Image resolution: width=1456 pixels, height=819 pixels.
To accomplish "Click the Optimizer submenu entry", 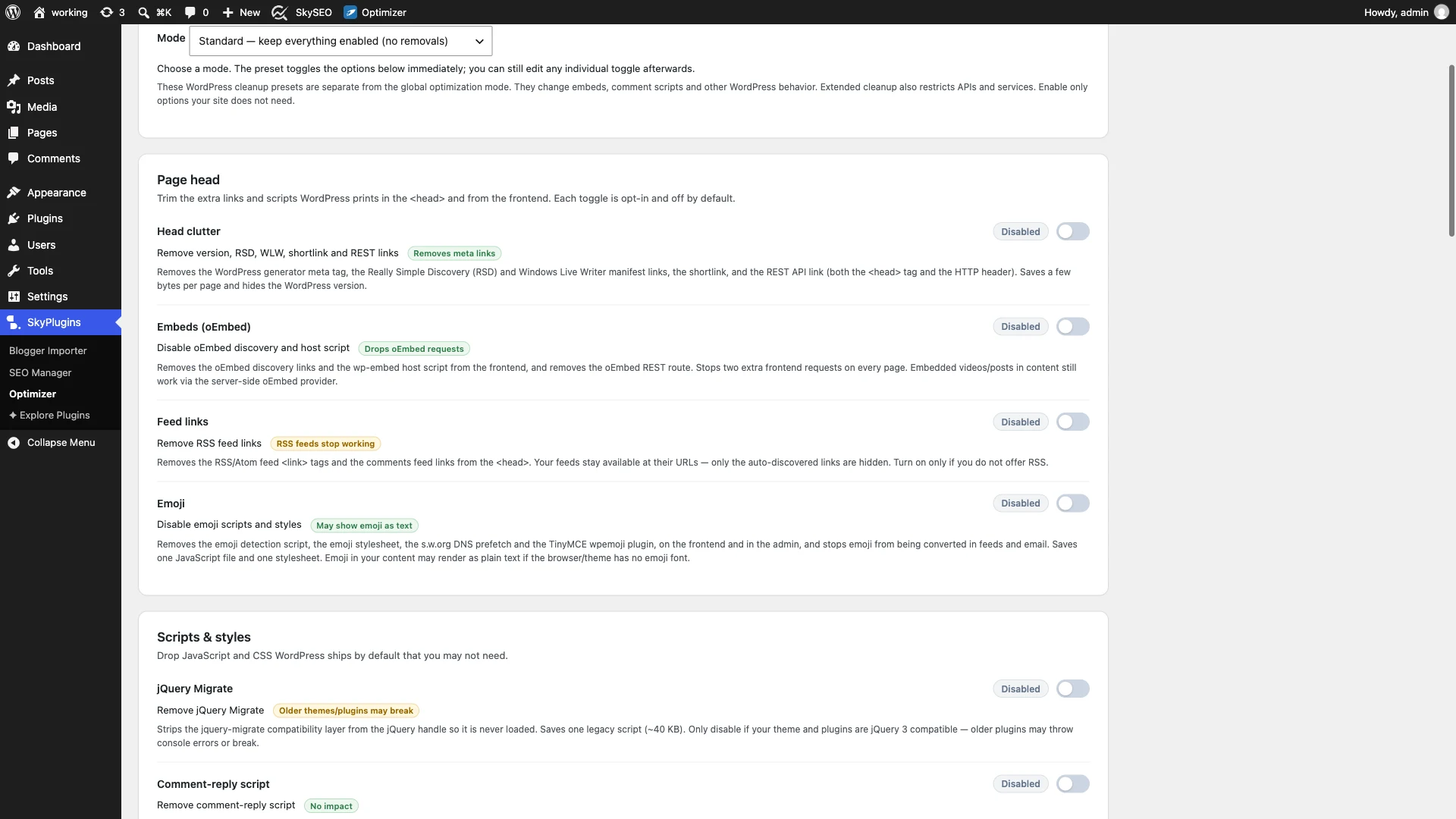I will click(x=33, y=394).
